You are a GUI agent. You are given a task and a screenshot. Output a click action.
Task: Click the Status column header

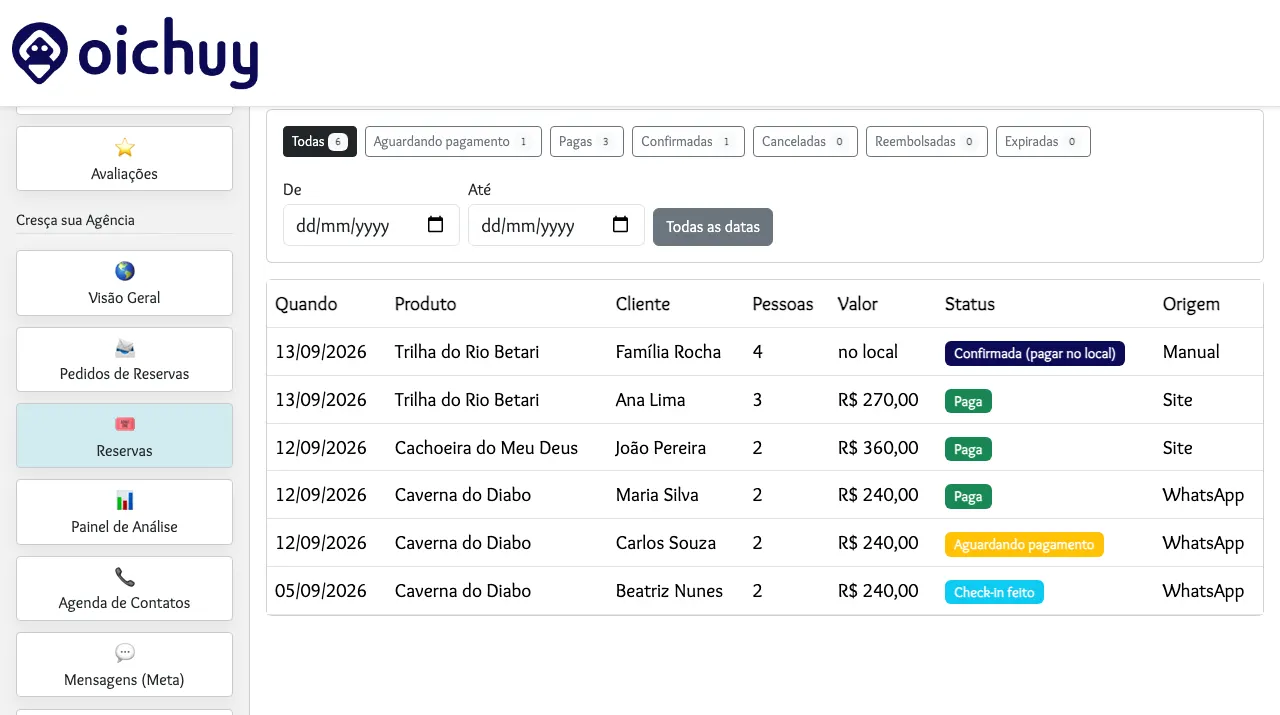pos(970,304)
